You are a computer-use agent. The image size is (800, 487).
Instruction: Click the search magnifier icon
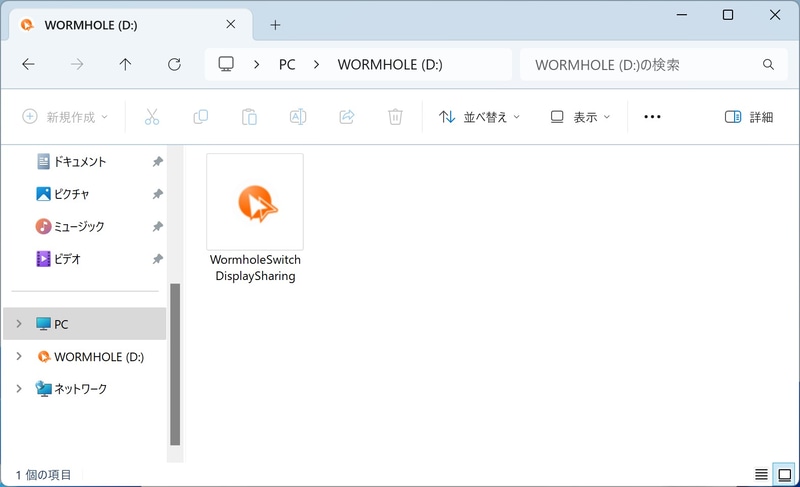(768, 65)
